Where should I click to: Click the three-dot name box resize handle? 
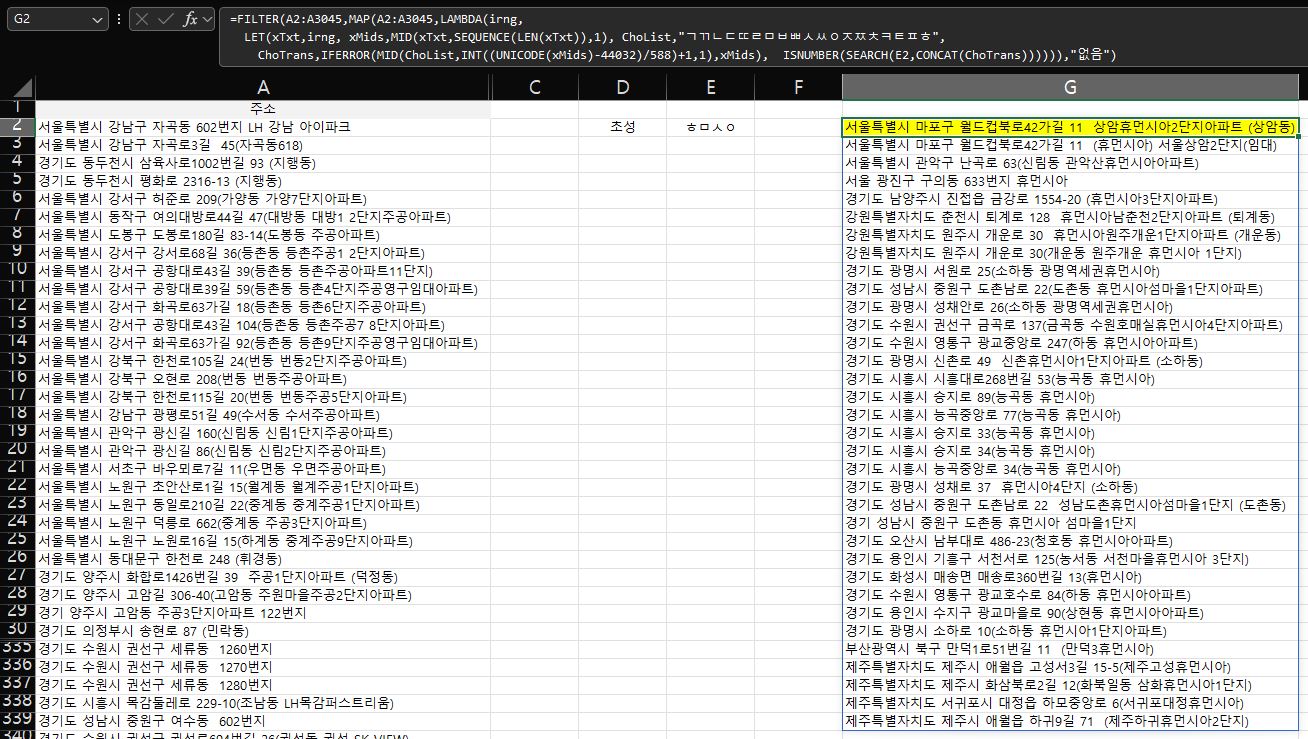(120, 19)
